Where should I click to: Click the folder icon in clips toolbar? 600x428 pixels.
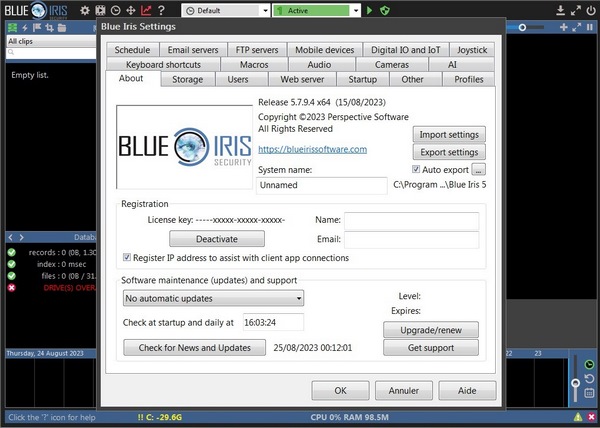tap(62, 27)
